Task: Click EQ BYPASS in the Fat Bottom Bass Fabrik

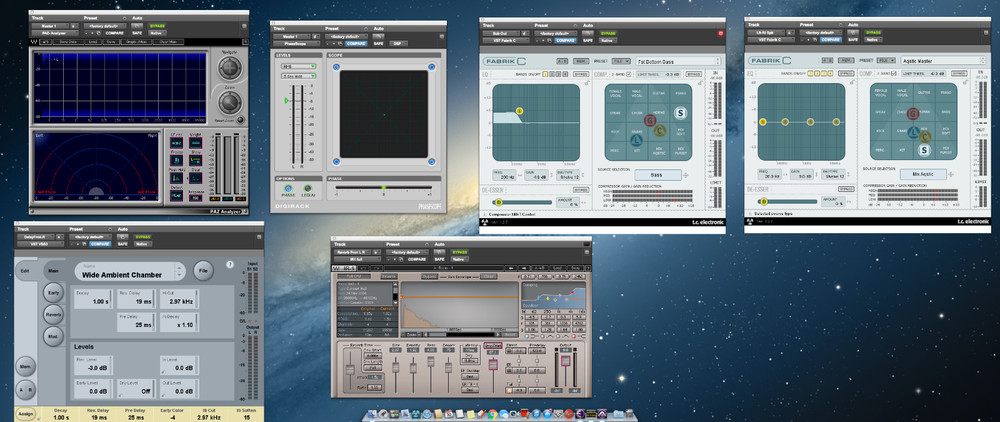Action: click(x=581, y=75)
